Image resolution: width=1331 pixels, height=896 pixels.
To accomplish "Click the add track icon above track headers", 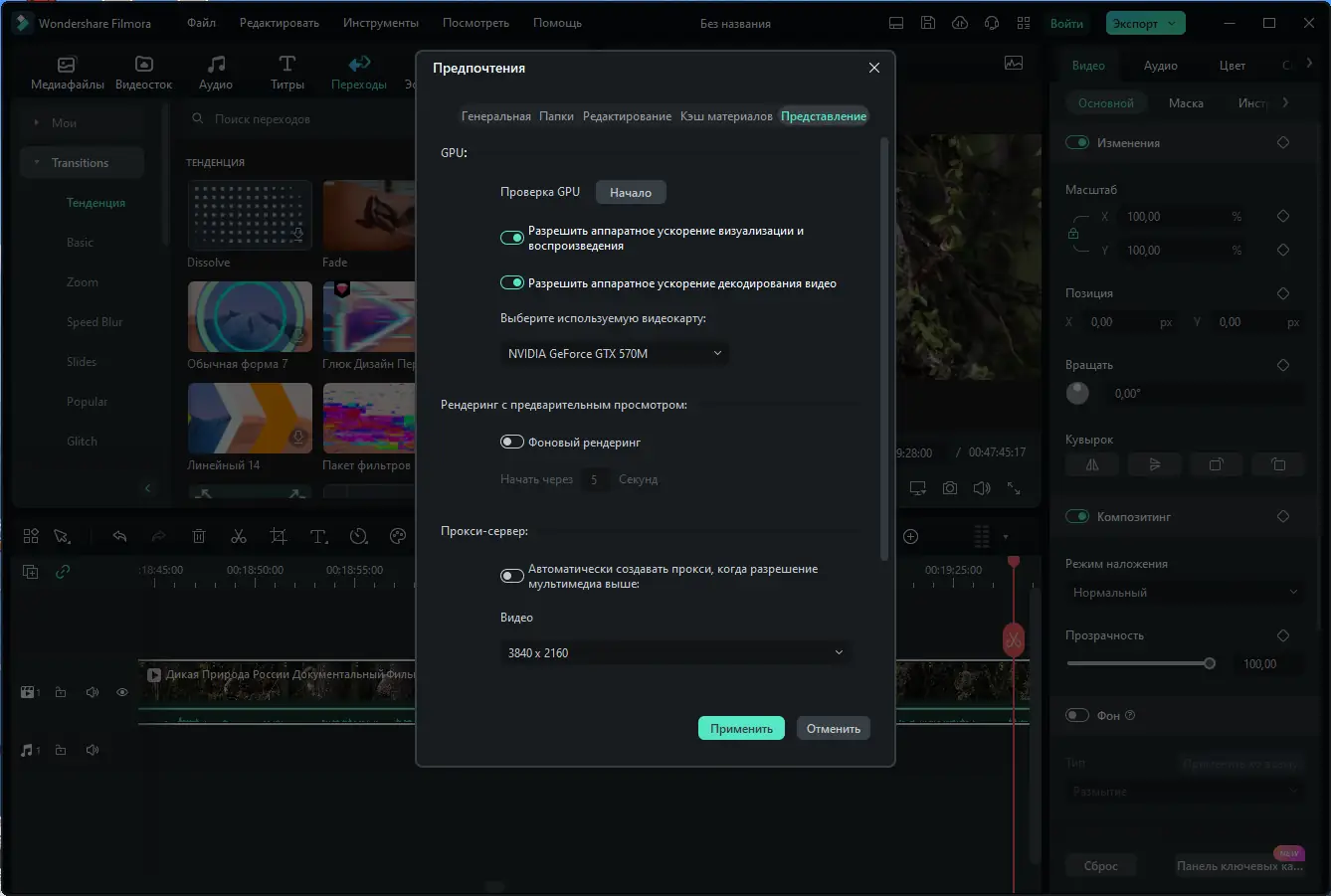I will 31,572.
